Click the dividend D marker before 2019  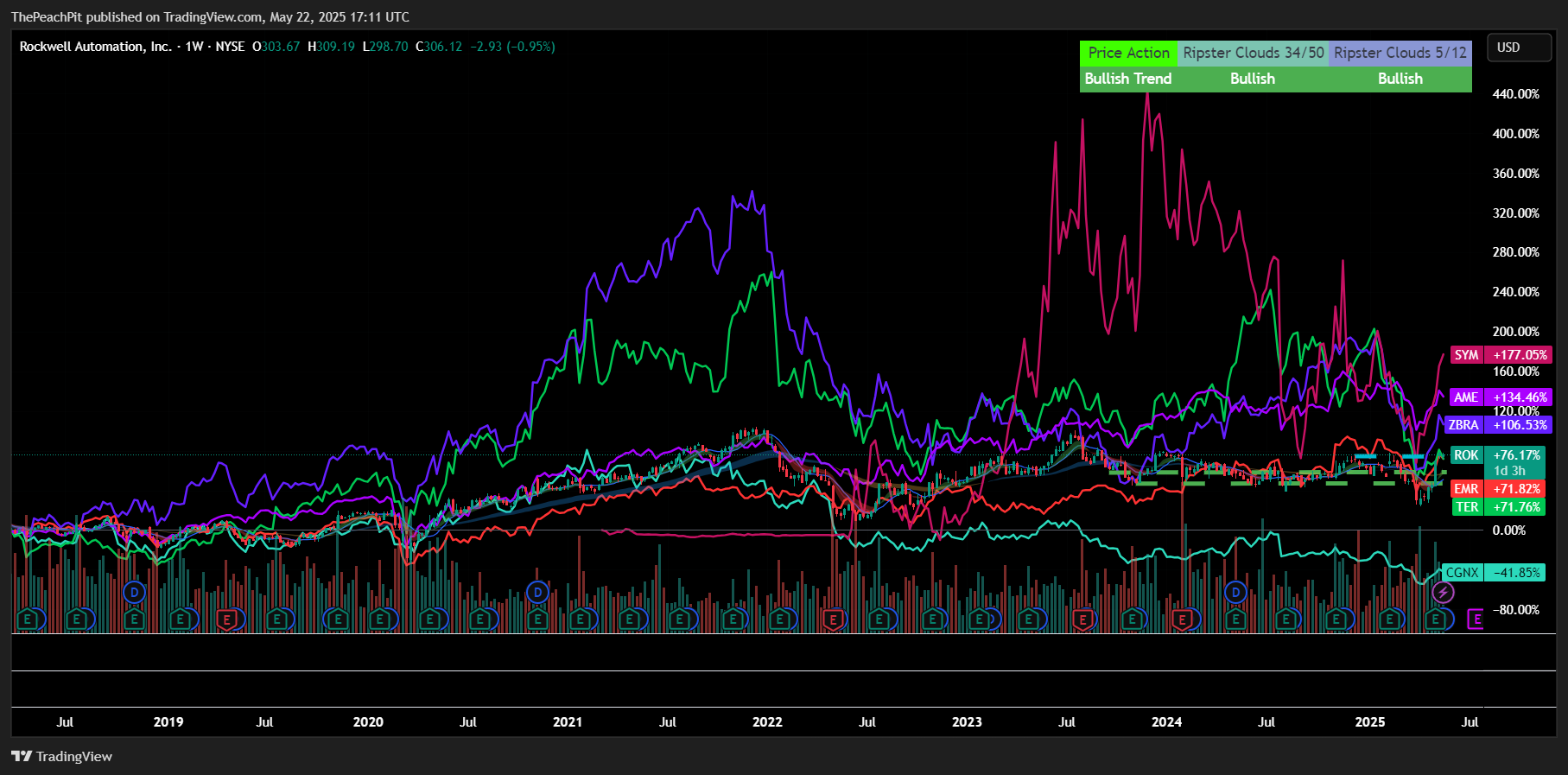[134, 593]
